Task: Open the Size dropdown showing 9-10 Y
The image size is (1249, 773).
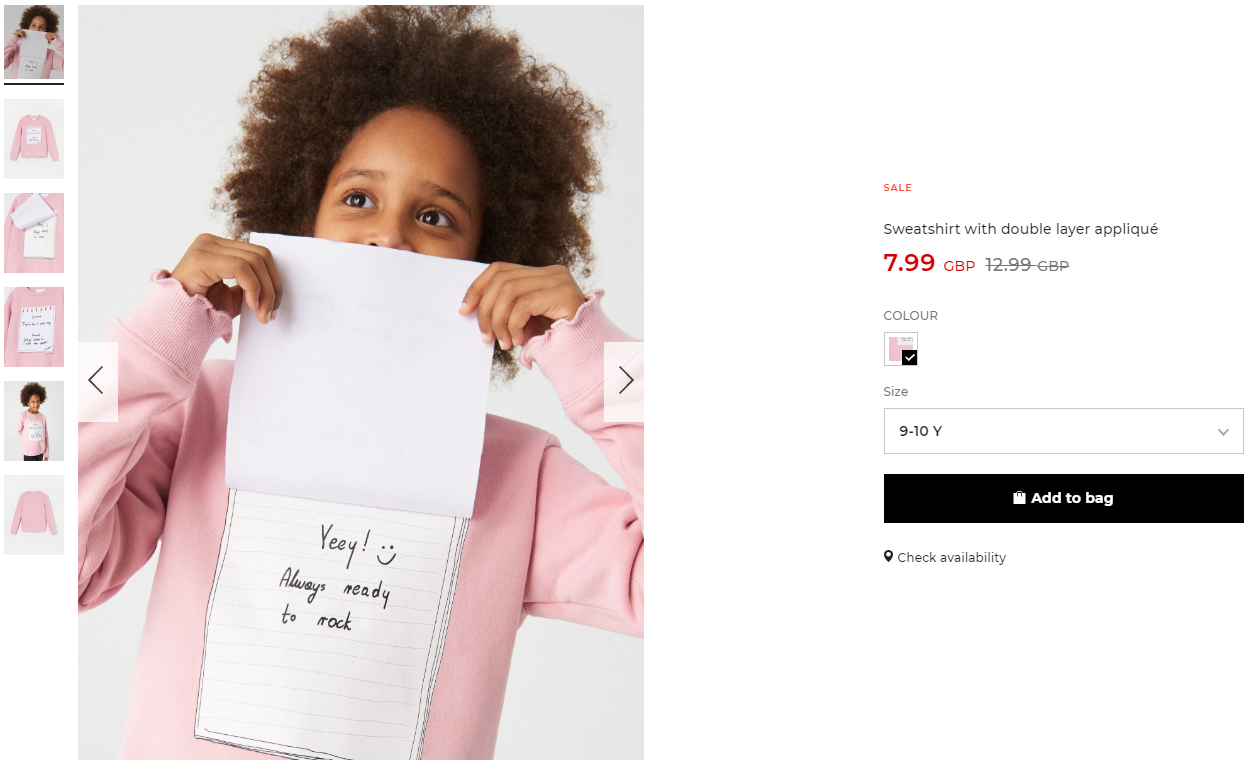Action: tap(1063, 431)
